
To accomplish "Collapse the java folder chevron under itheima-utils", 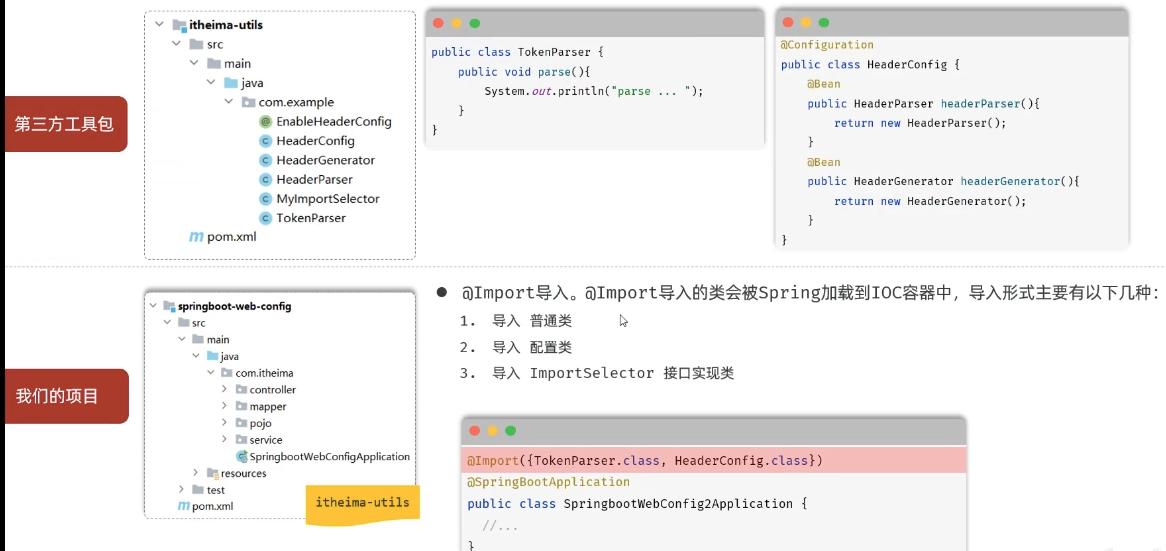I will [x=211, y=83].
